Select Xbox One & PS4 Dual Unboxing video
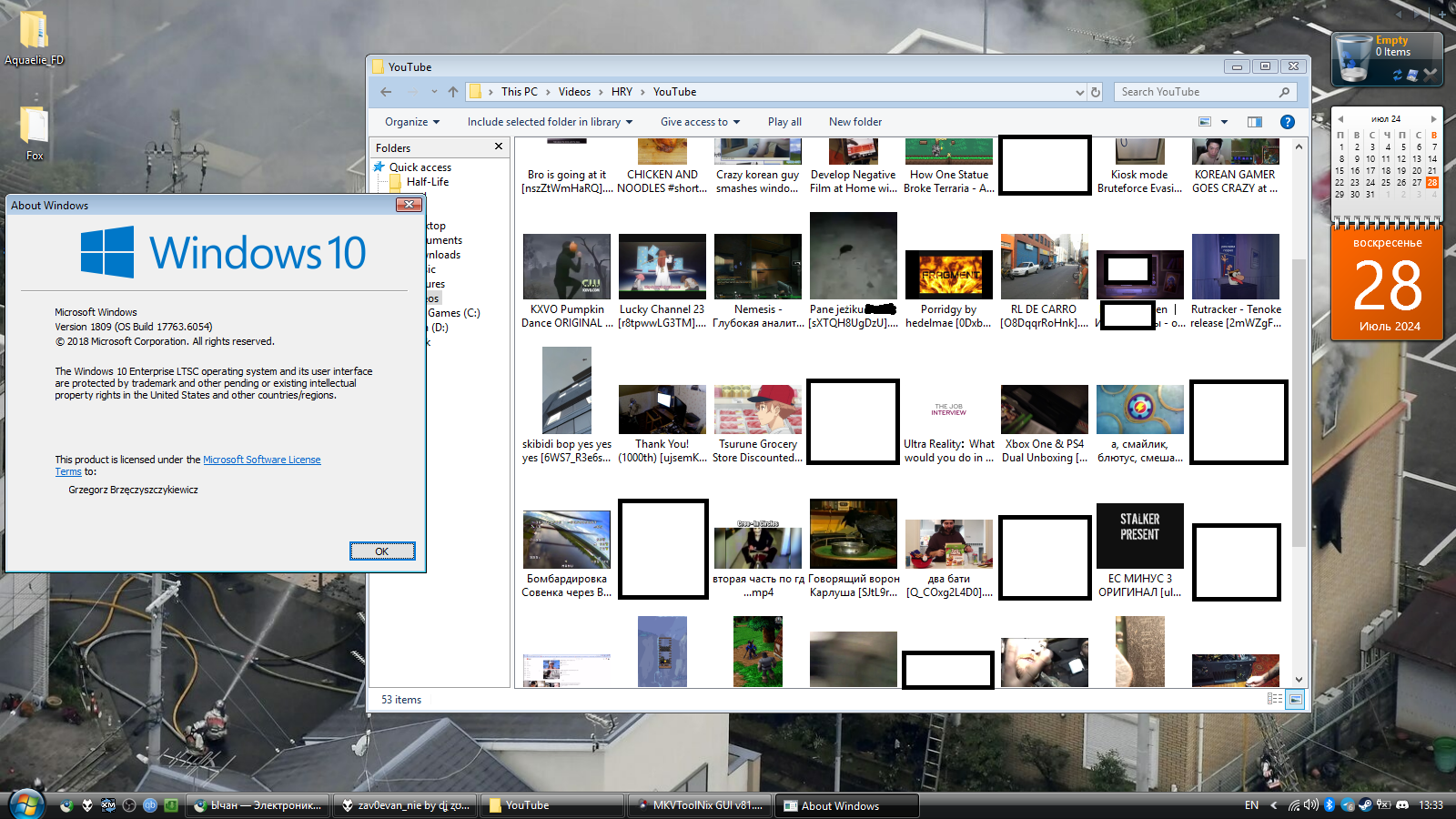This screenshot has height=819, width=1456. click(x=1045, y=424)
